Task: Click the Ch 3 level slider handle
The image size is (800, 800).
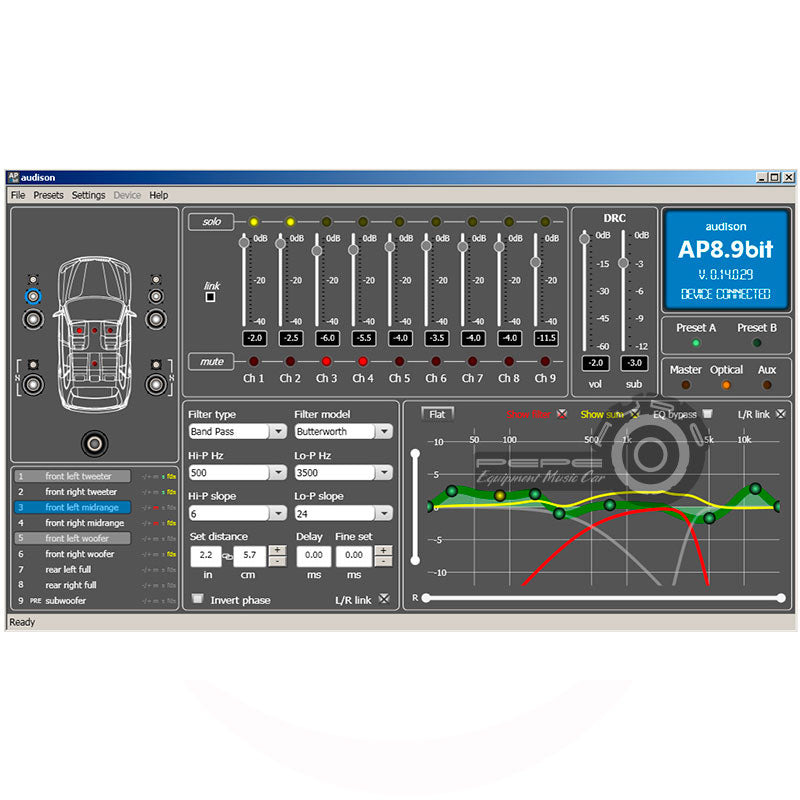Action: 317,251
